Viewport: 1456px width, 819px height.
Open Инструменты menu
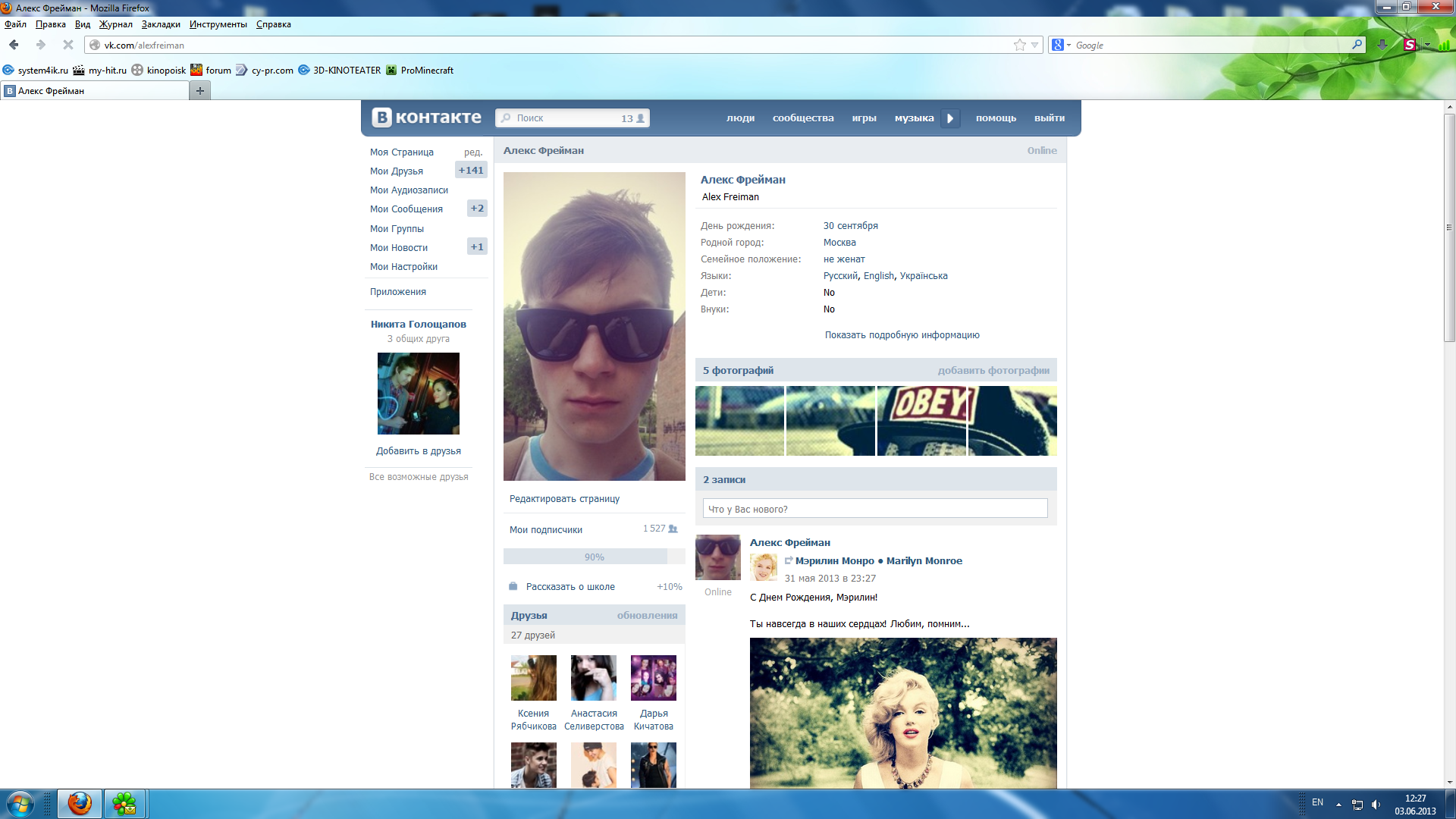(x=218, y=24)
